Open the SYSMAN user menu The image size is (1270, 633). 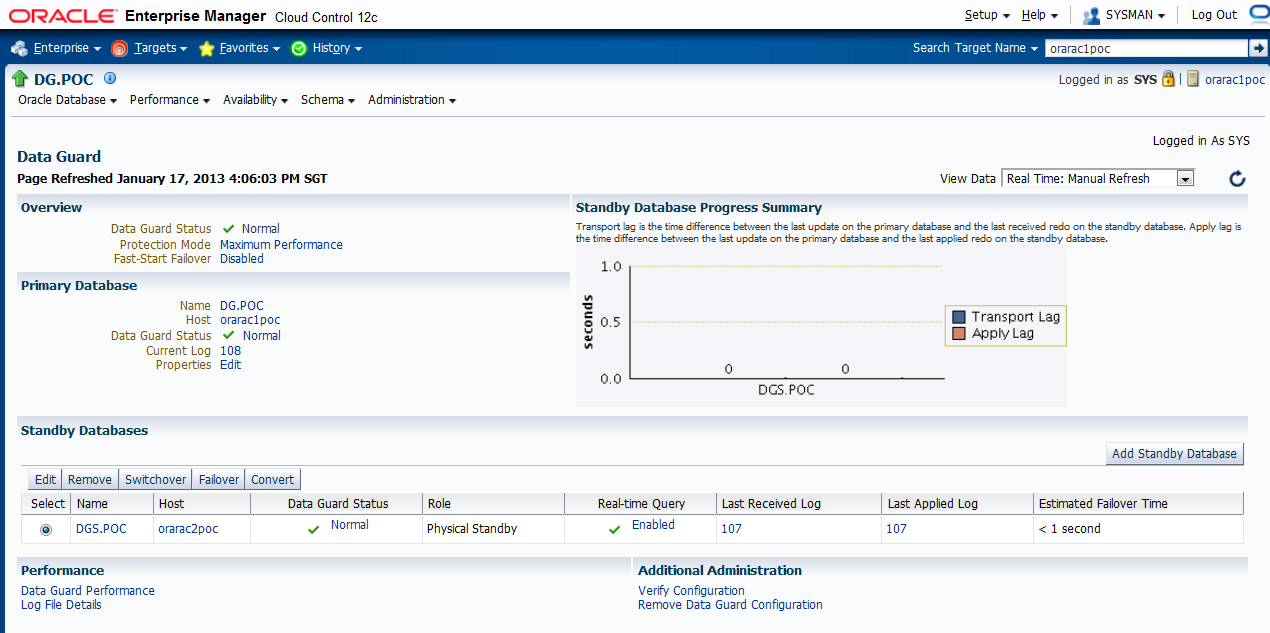coord(1135,15)
